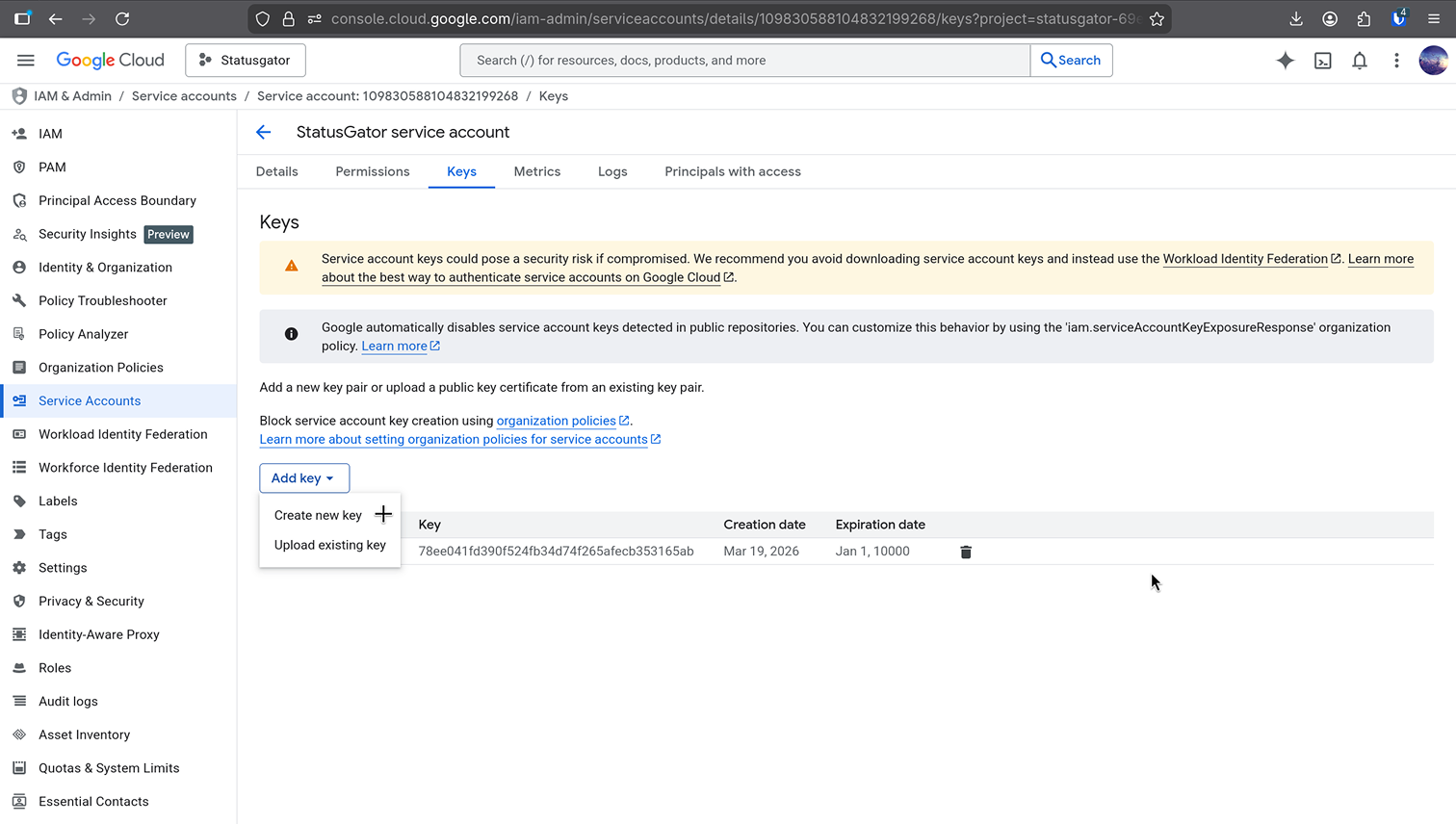Open Quotas & System Limits in sidebar
The width and height of the screenshot is (1456, 824).
click(x=118, y=768)
